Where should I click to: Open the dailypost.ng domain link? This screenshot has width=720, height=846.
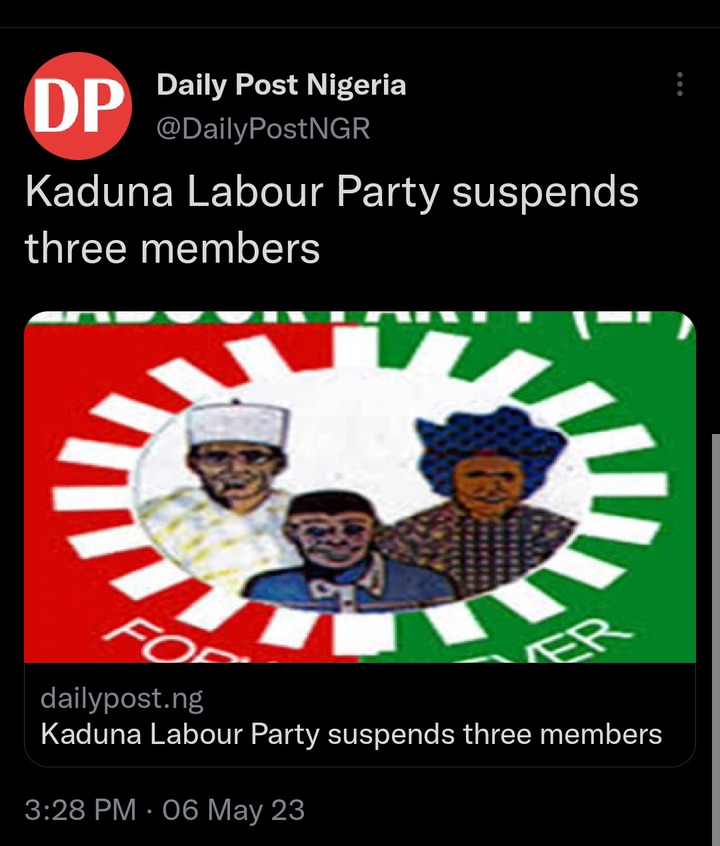click(122, 699)
